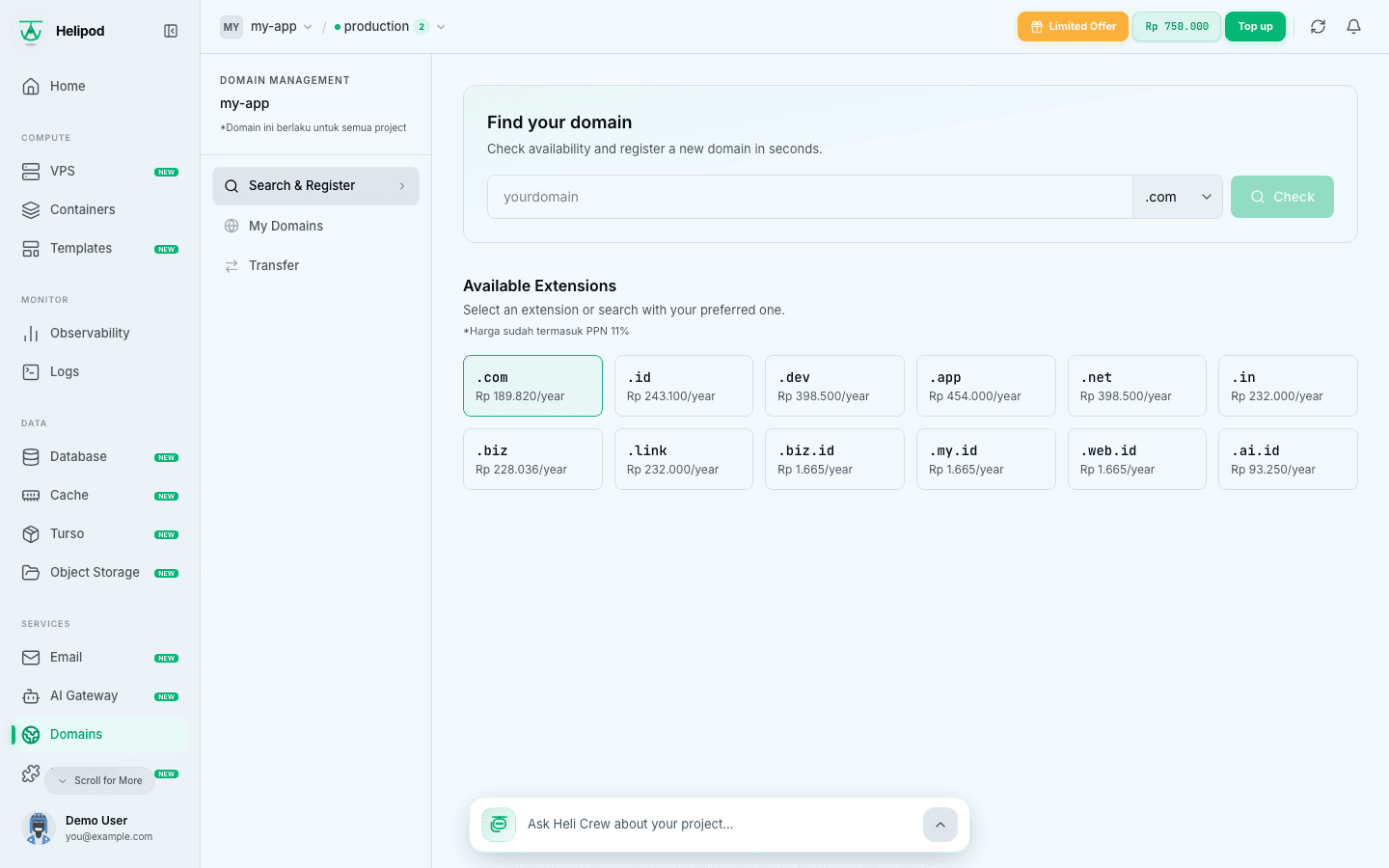Open Logs page
The width and height of the screenshot is (1389, 868).
(x=99, y=371)
